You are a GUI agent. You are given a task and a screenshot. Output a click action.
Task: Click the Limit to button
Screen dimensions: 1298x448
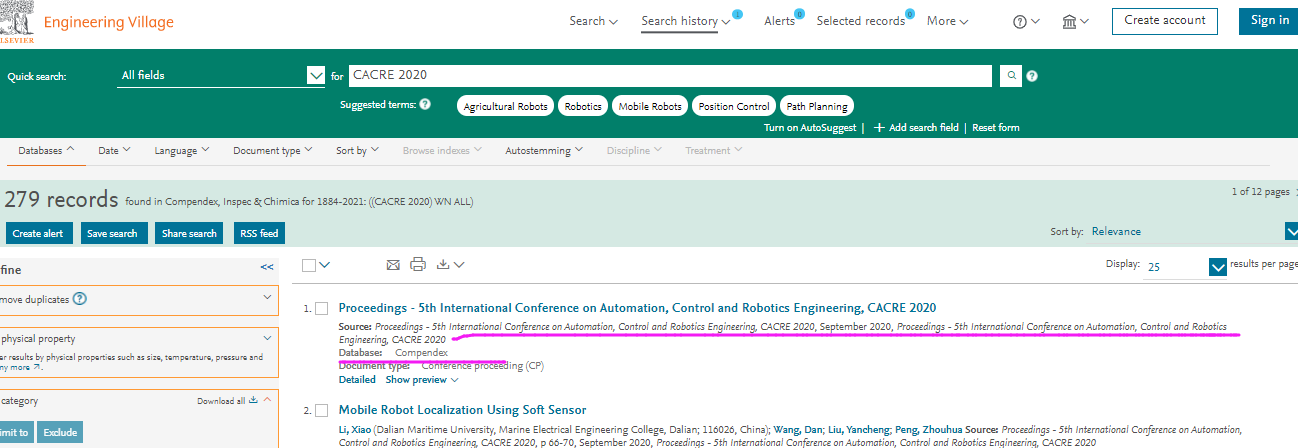point(15,433)
